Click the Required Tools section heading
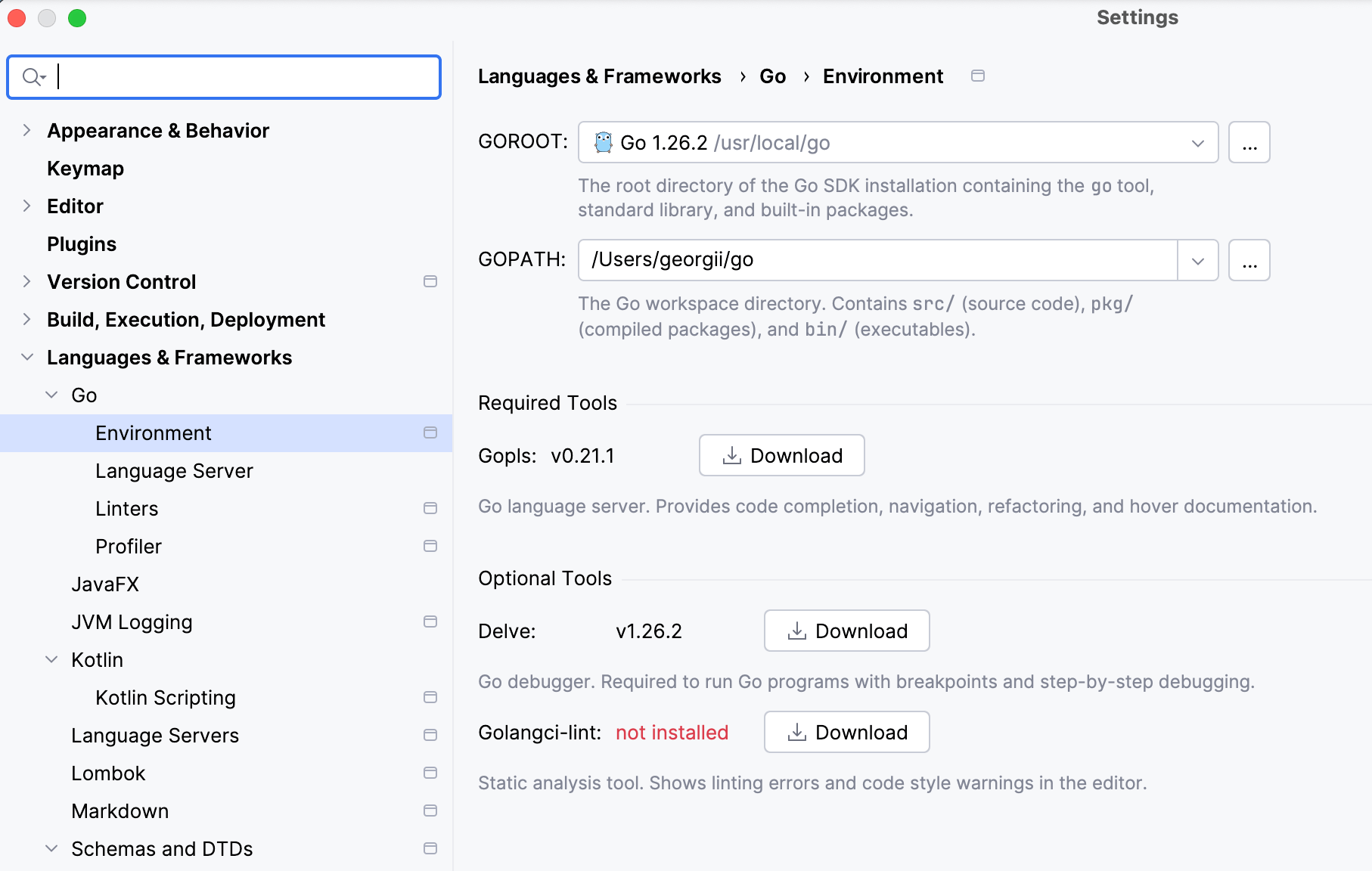This screenshot has width=1372, height=871. pos(548,403)
